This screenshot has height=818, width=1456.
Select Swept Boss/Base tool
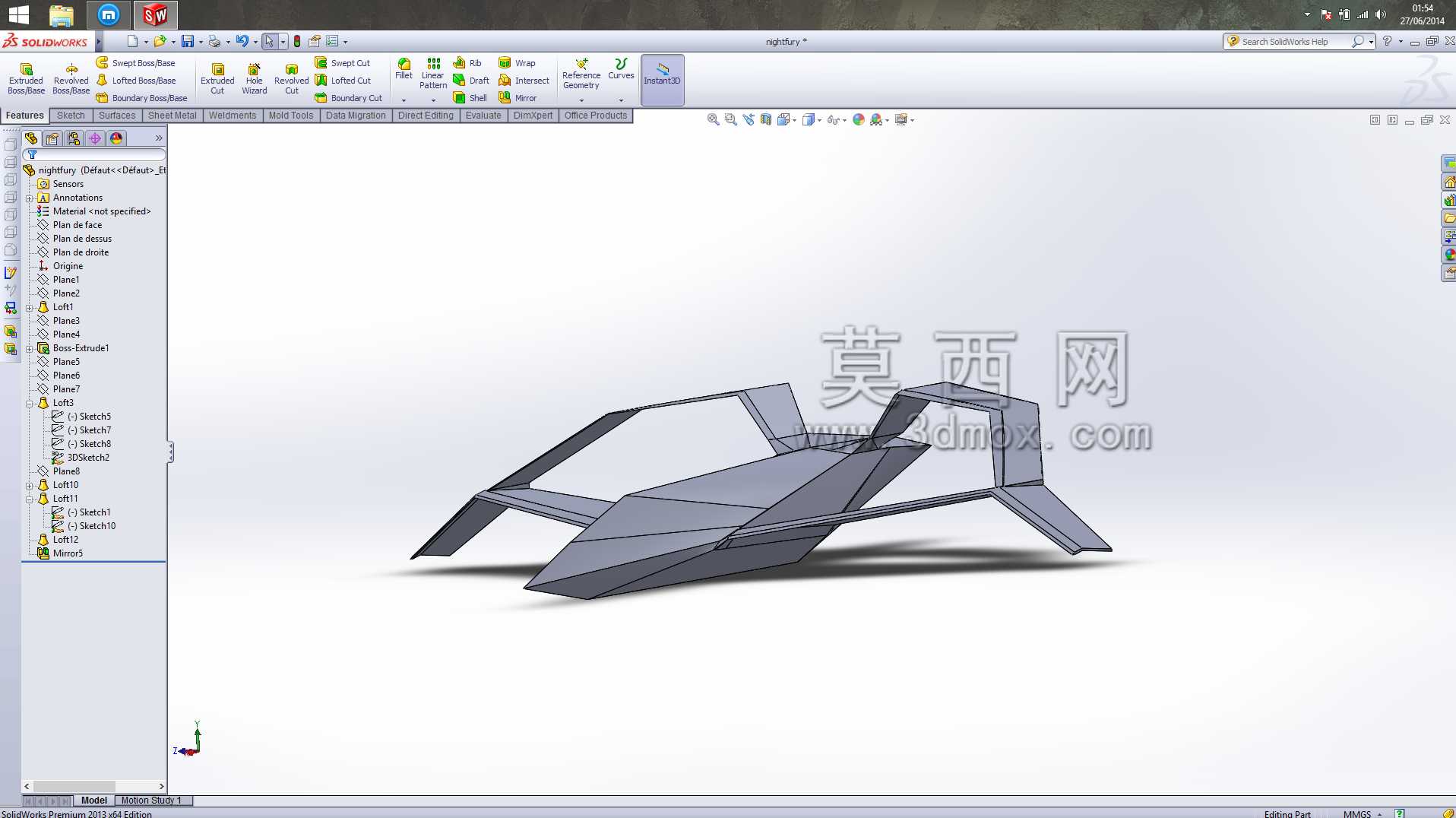(x=135, y=63)
